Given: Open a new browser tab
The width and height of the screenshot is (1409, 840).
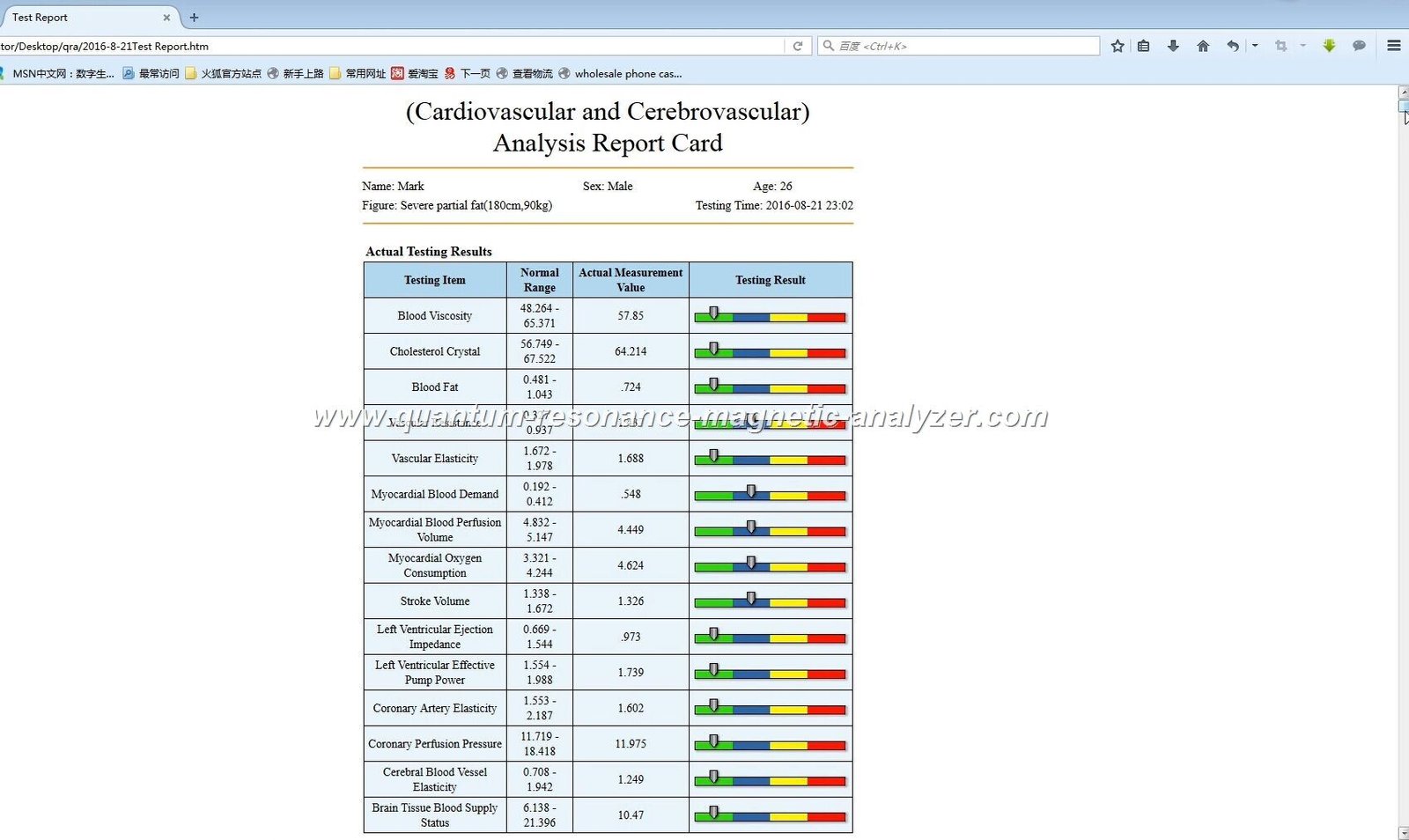Looking at the screenshot, I should [x=194, y=17].
